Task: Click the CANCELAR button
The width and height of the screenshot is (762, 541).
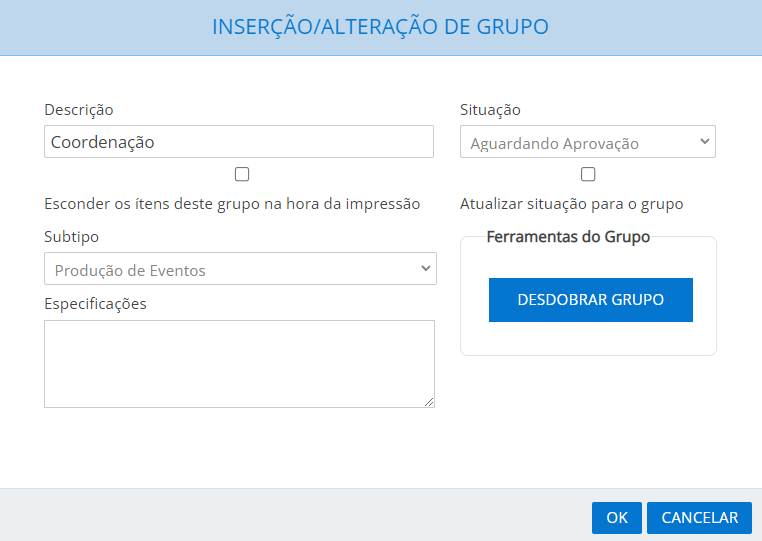Action: [699, 518]
